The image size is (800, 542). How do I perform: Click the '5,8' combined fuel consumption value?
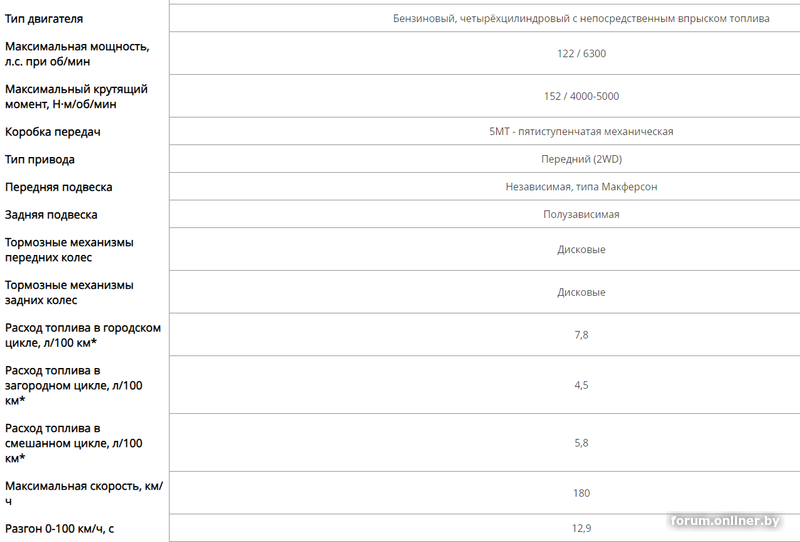click(581, 443)
